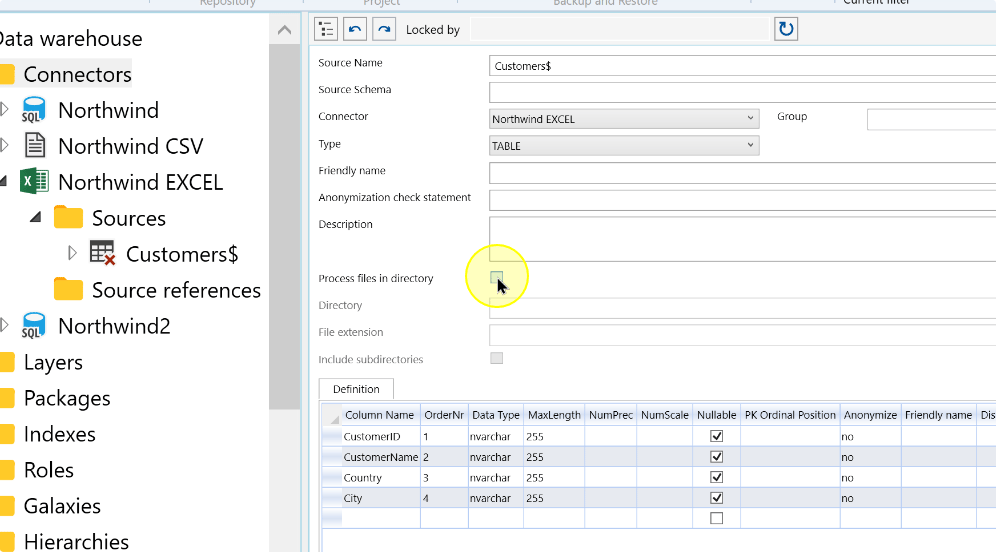Image resolution: width=996 pixels, height=552 pixels.
Task: Click the Anonymize 'no' cell for Country
Action: [870, 478]
